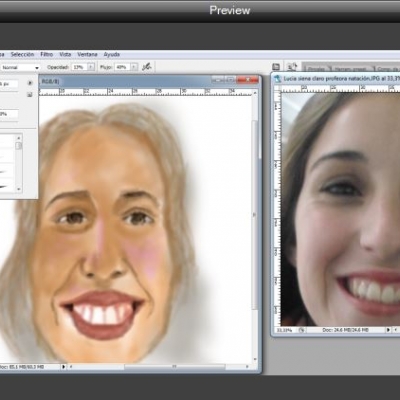
Task: Click the brush list scrollbar thumb
Action: pos(19,146)
